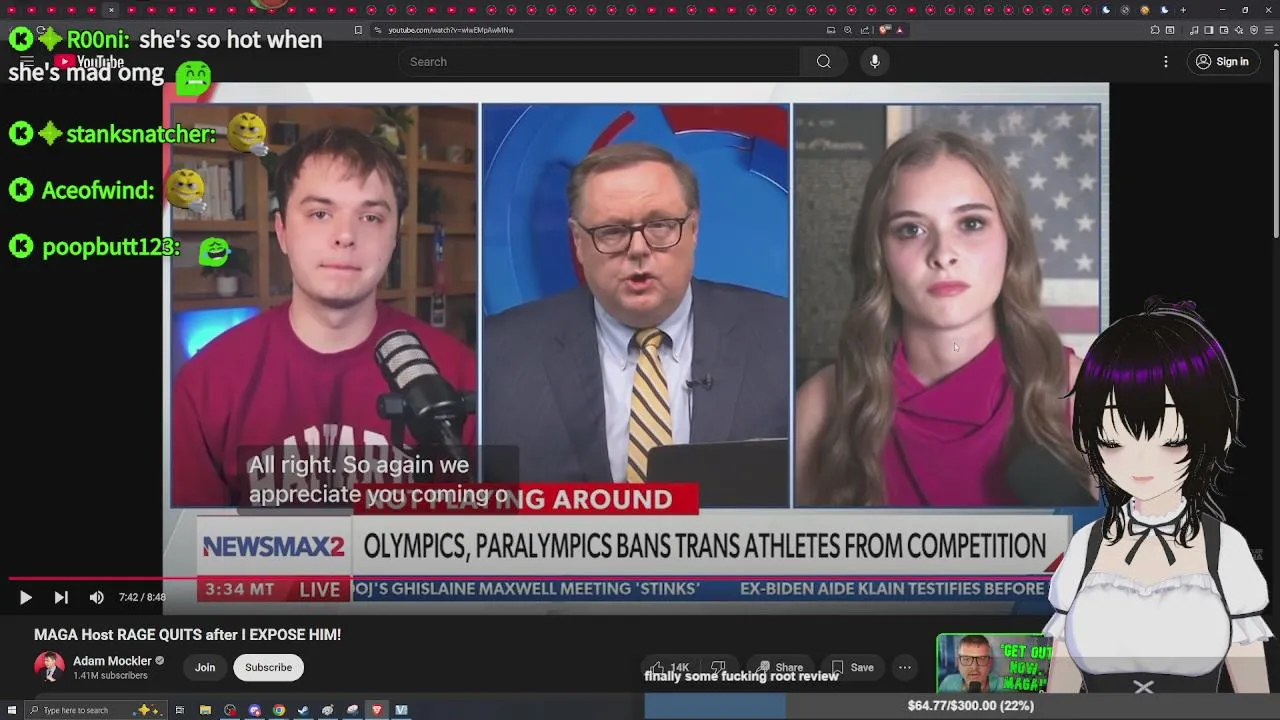Join the Adam Mockler channel
1280x720 pixels.
(x=205, y=667)
